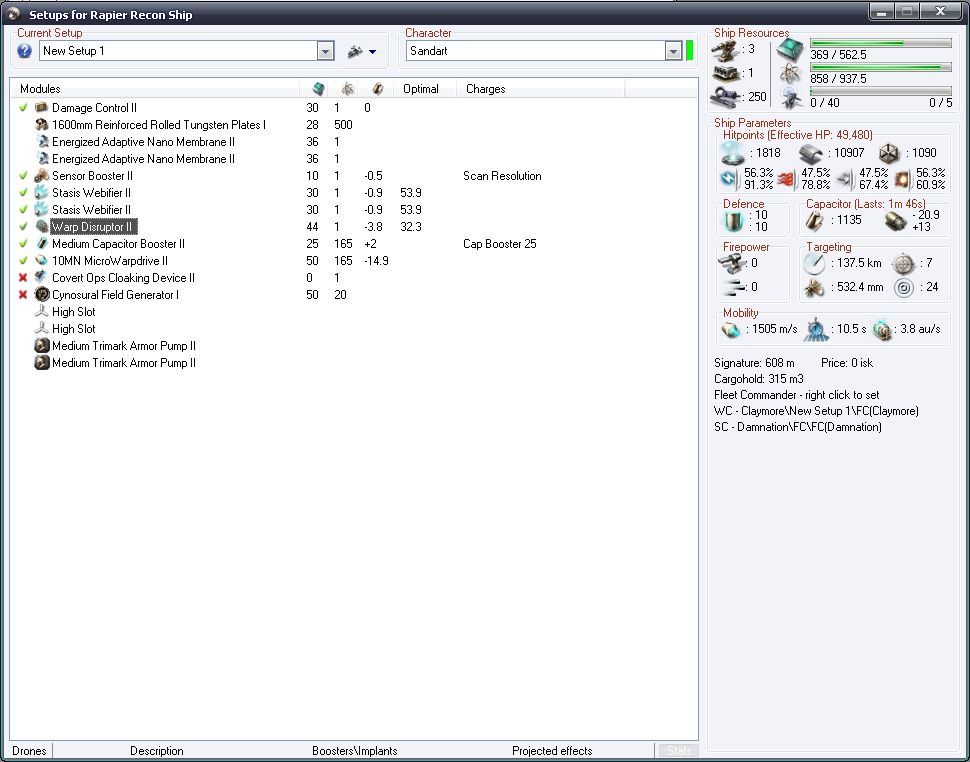Expand the Character dropdown arrow
The image size is (970, 762).
click(673, 51)
